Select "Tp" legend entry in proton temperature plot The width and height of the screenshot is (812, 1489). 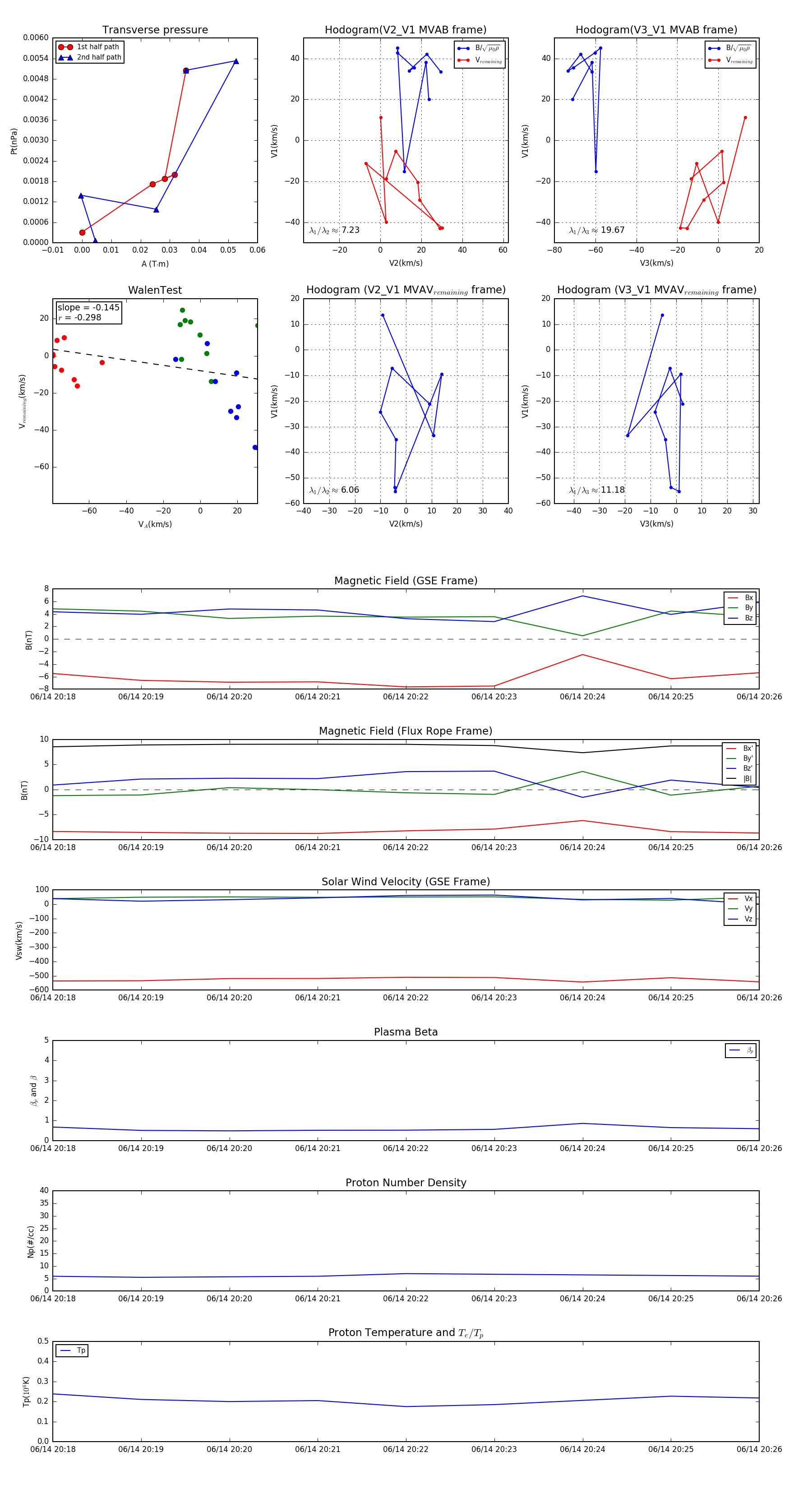tap(73, 1351)
